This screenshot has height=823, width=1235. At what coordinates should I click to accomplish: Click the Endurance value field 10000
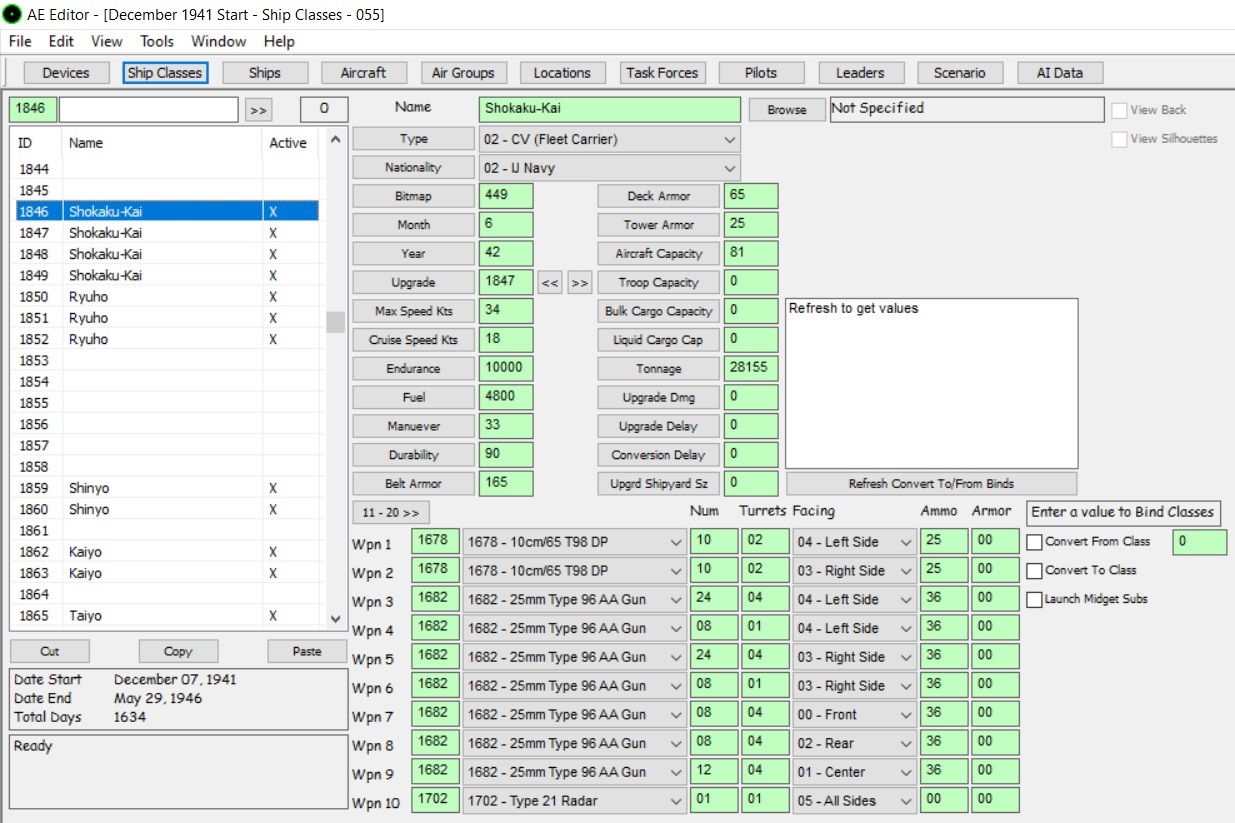[x=506, y=368]
